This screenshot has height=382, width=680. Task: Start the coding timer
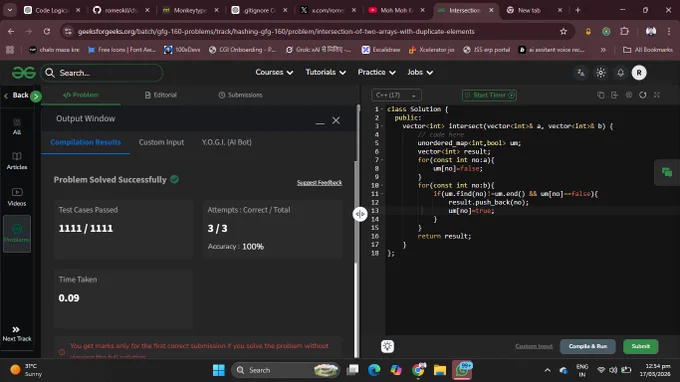click(x=489, y=95)
